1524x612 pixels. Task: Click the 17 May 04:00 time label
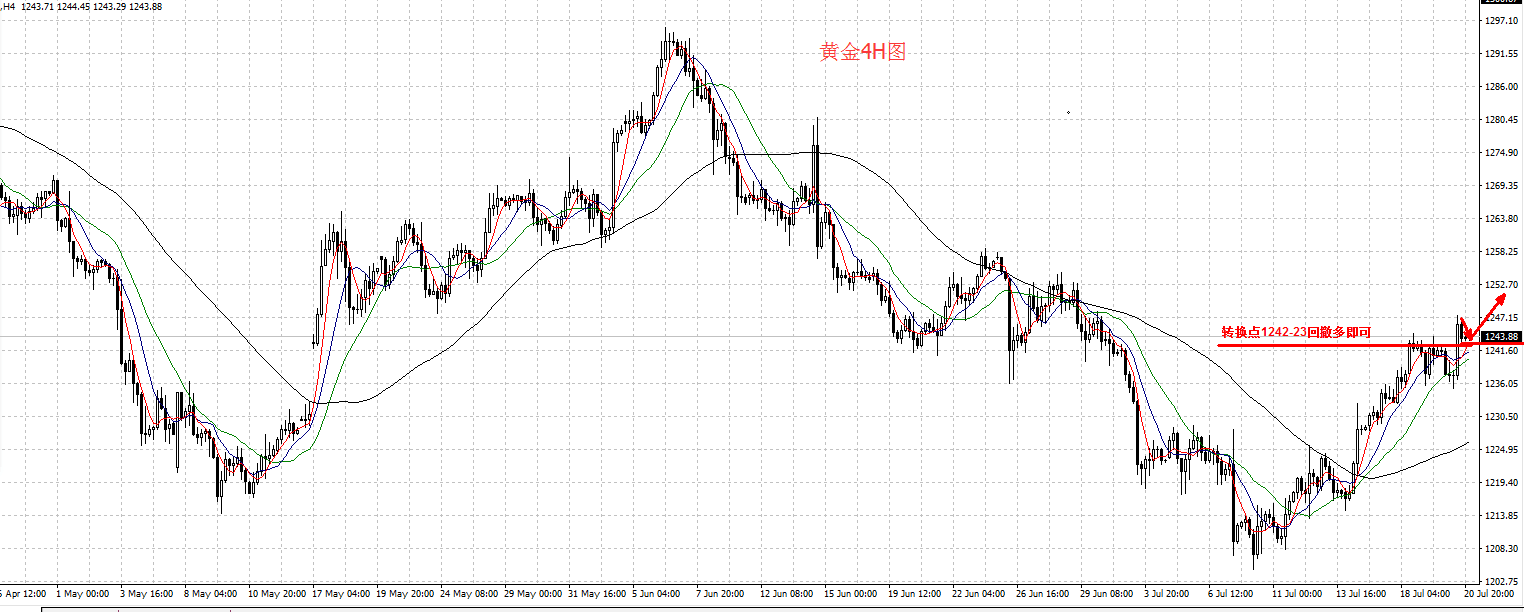click(x=339, y=593)
